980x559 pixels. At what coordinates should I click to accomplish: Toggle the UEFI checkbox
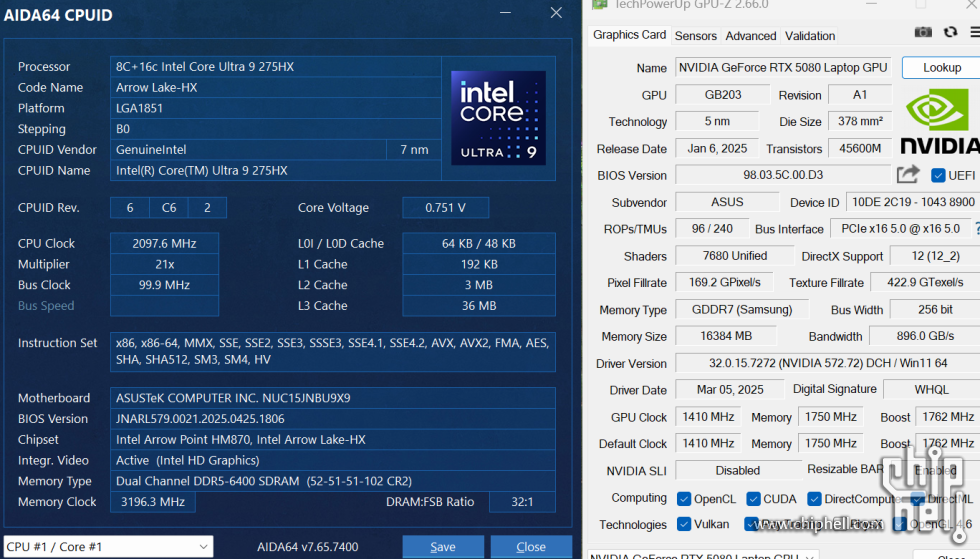(938, 176)
